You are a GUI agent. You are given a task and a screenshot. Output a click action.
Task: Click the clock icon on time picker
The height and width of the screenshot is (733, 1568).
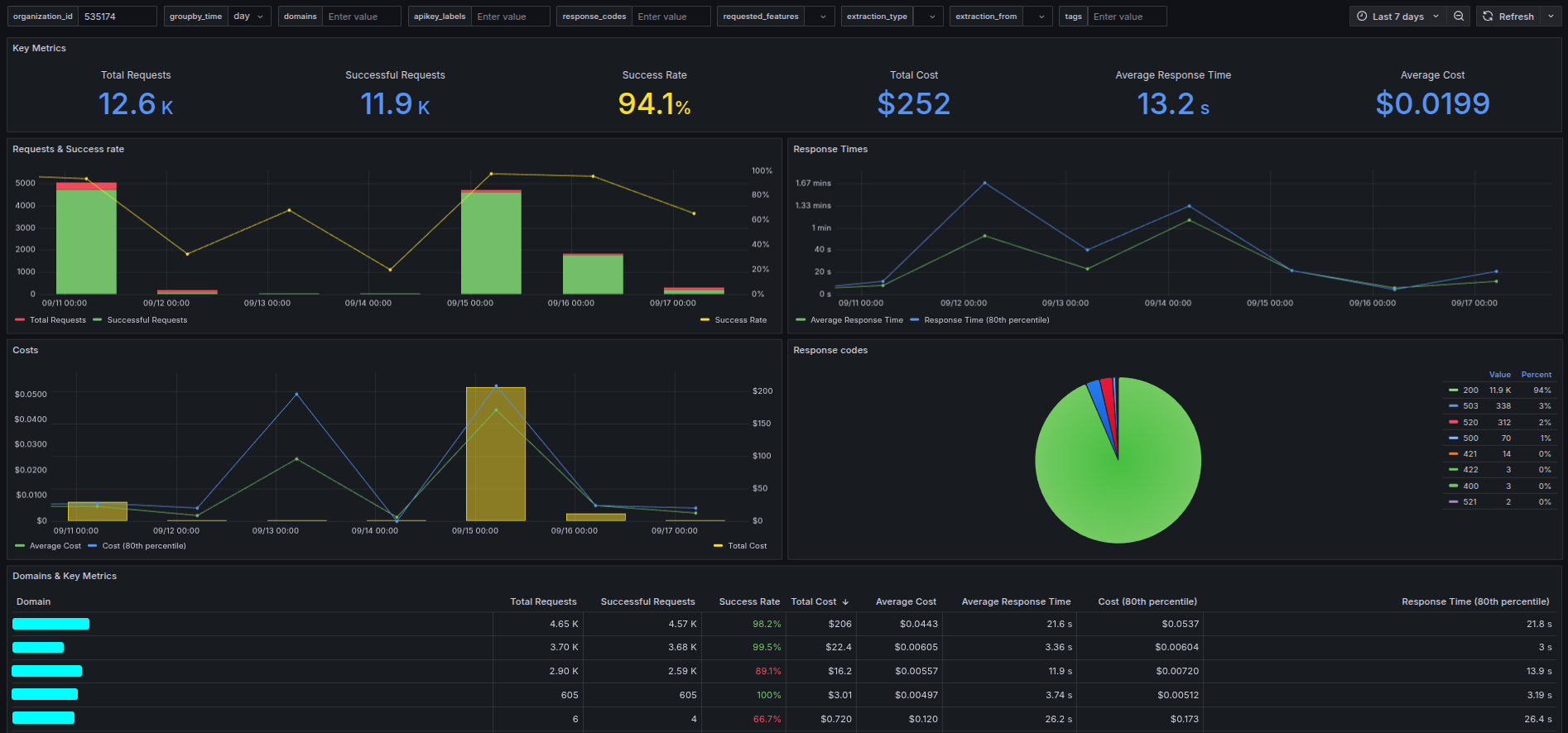(1362, 17)
